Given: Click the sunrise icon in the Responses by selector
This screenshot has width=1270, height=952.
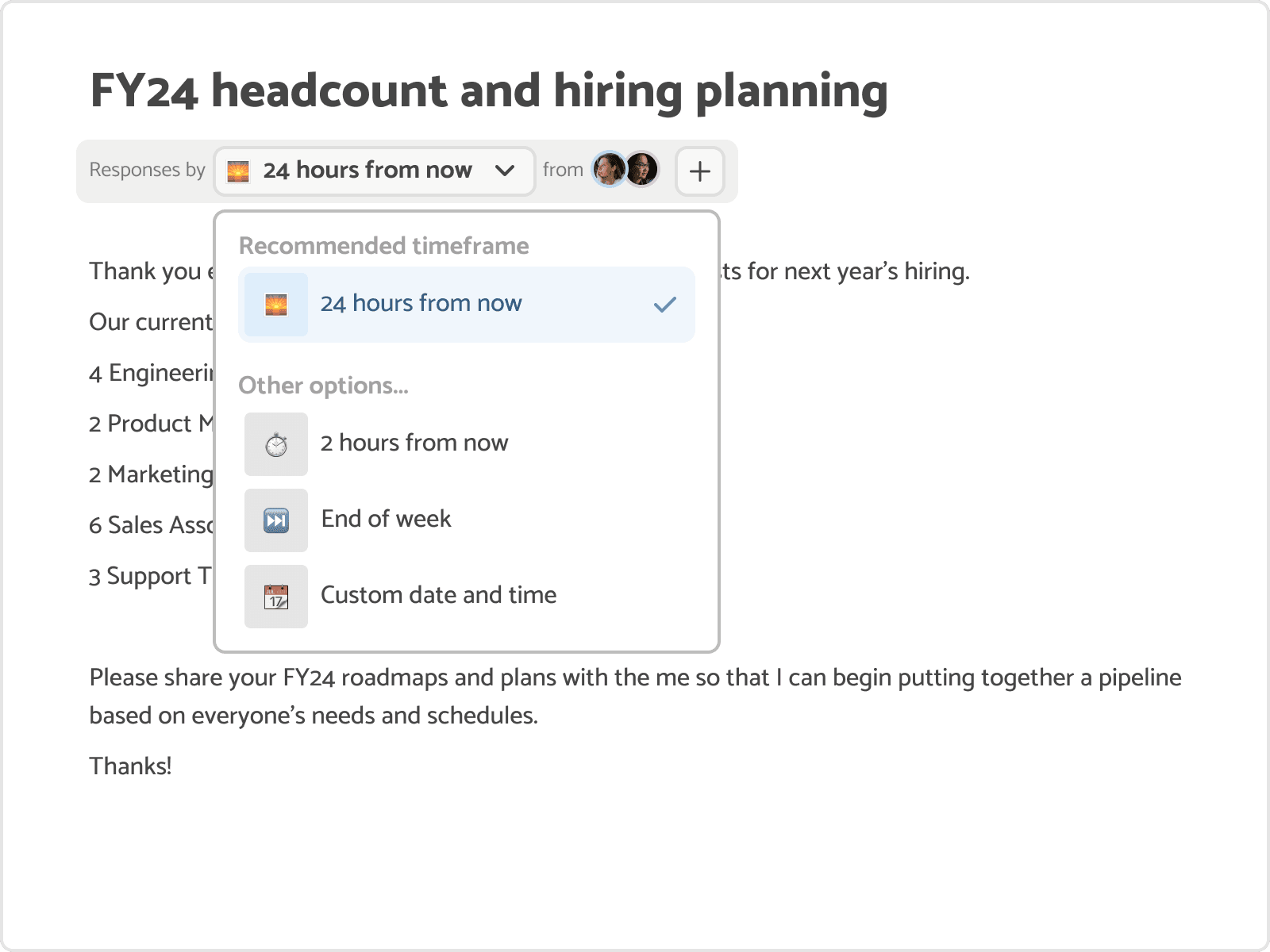Looking at the screenshot, I should [238, 171].
